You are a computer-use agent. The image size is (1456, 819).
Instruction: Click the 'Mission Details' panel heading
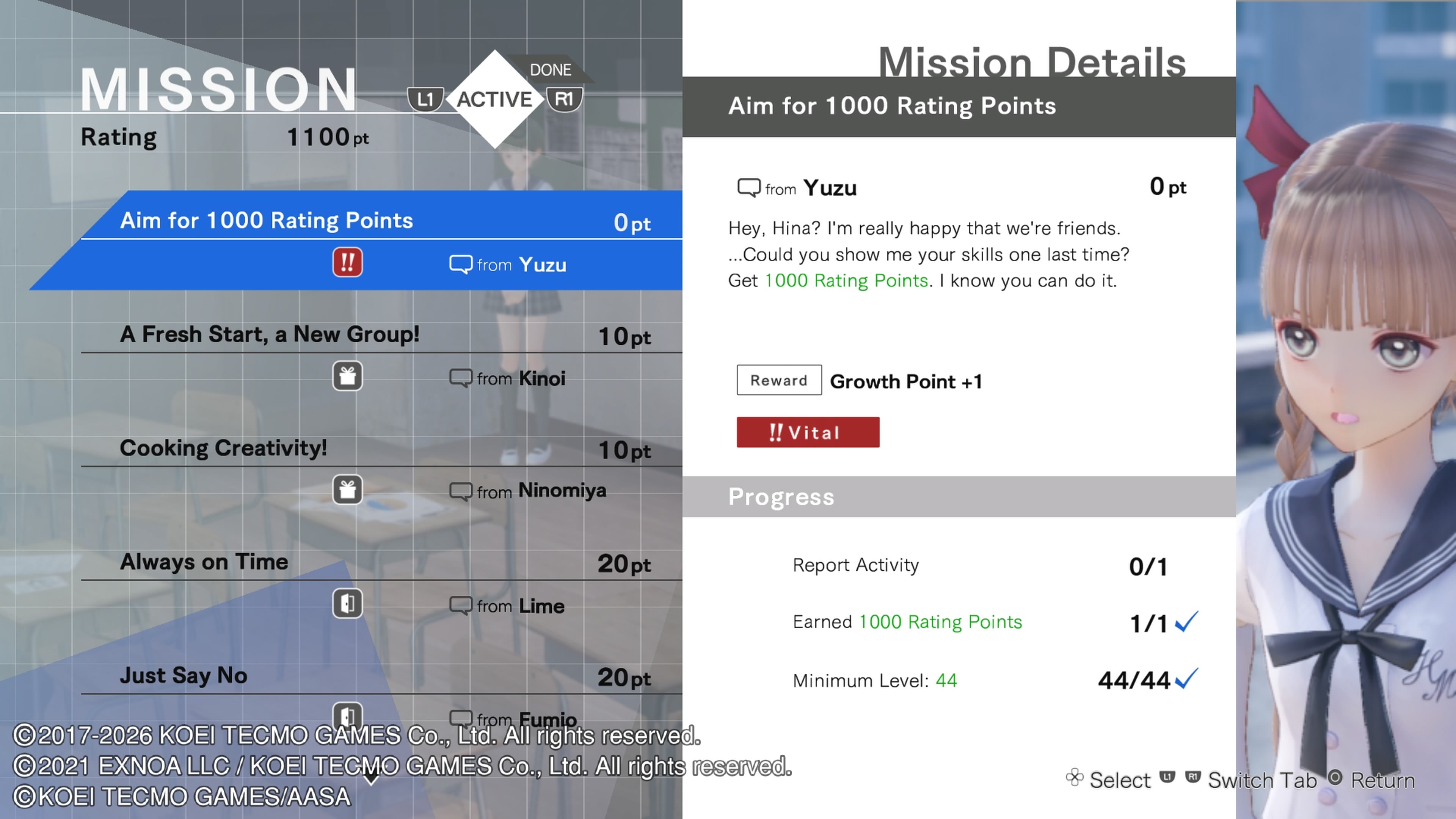(1032, 62)
